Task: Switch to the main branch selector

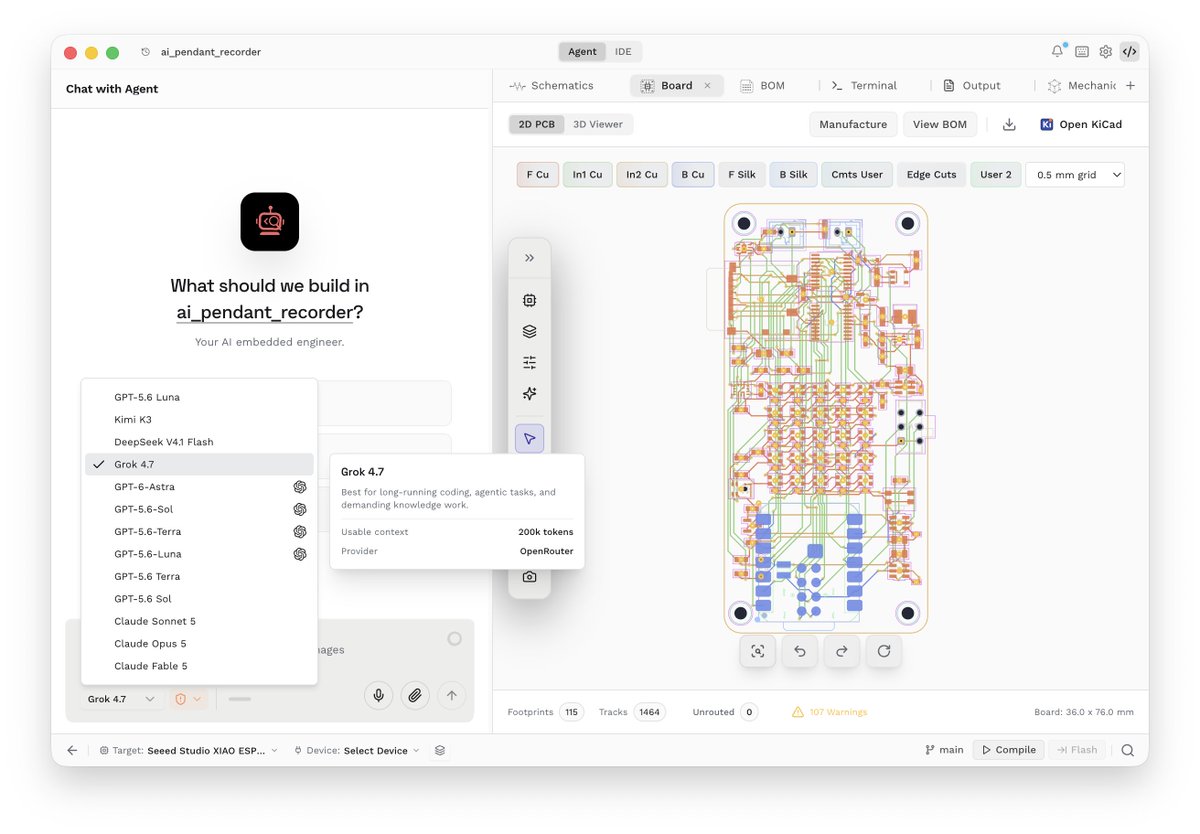Action: point(945,750)
